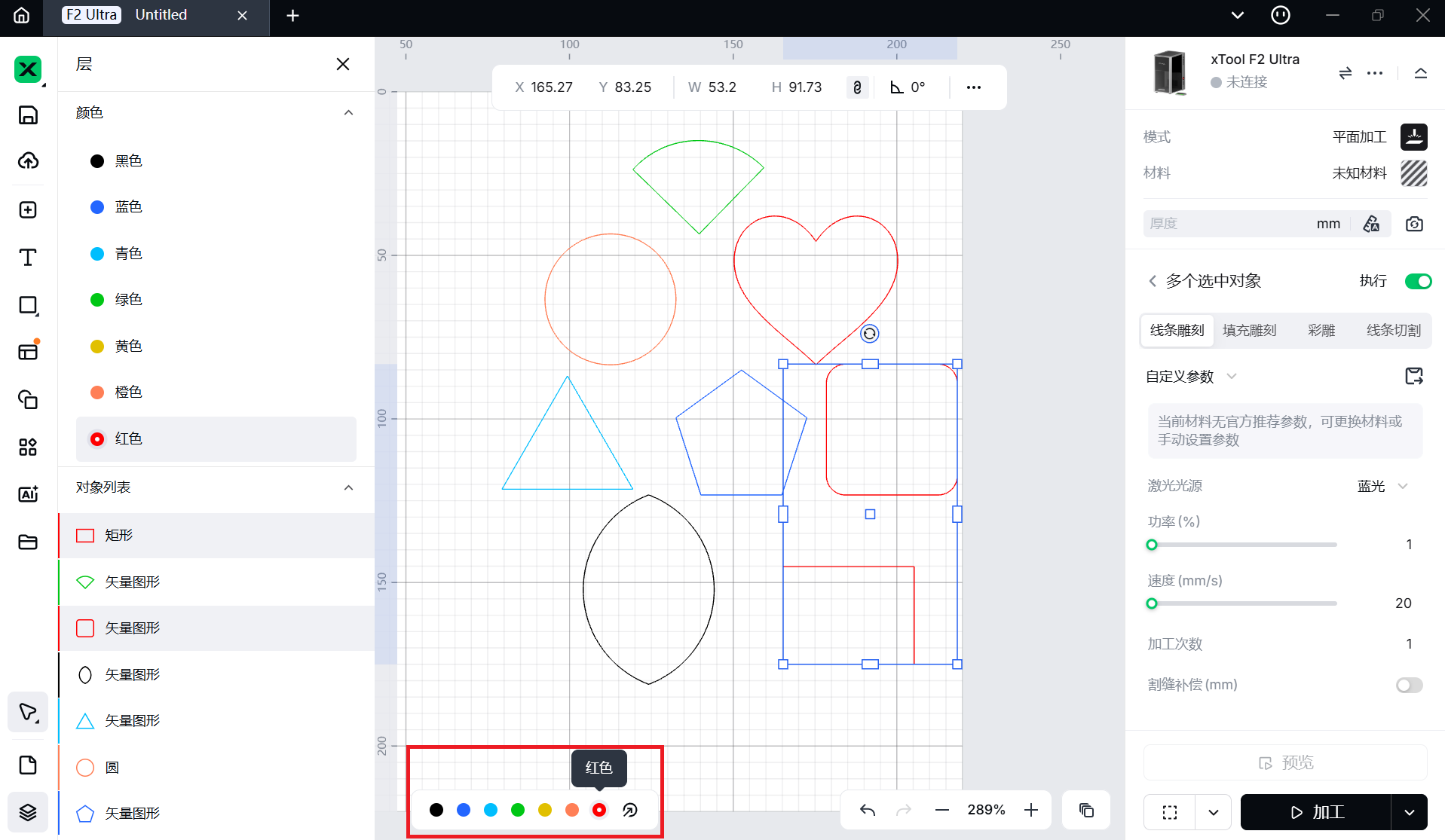Click the 加工 process button
This screenshot has height=840, width=1445.
pyautogui.click(x=1315, y=812)
